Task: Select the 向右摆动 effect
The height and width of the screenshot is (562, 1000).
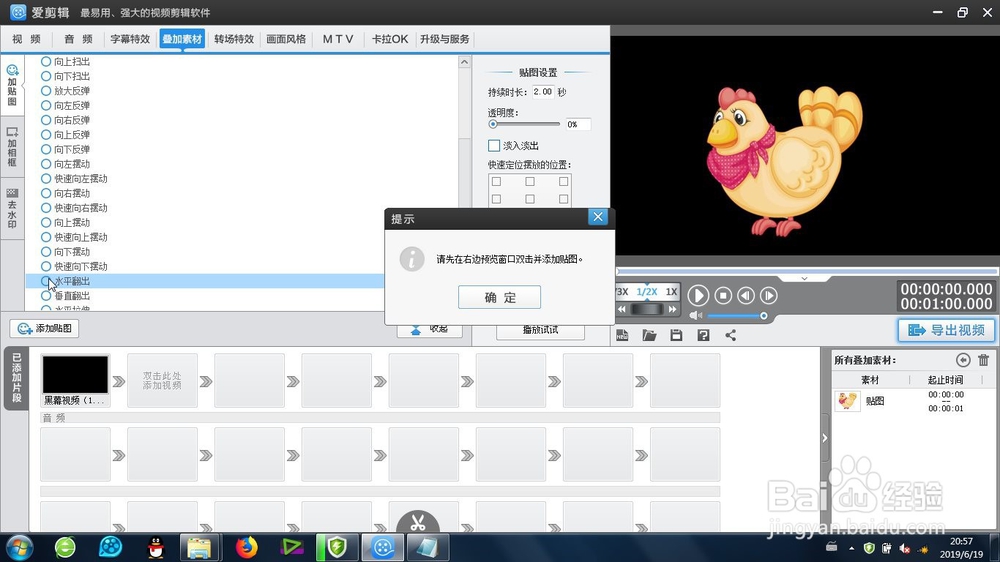Action: pyautogui.click(x=65, y=193)
